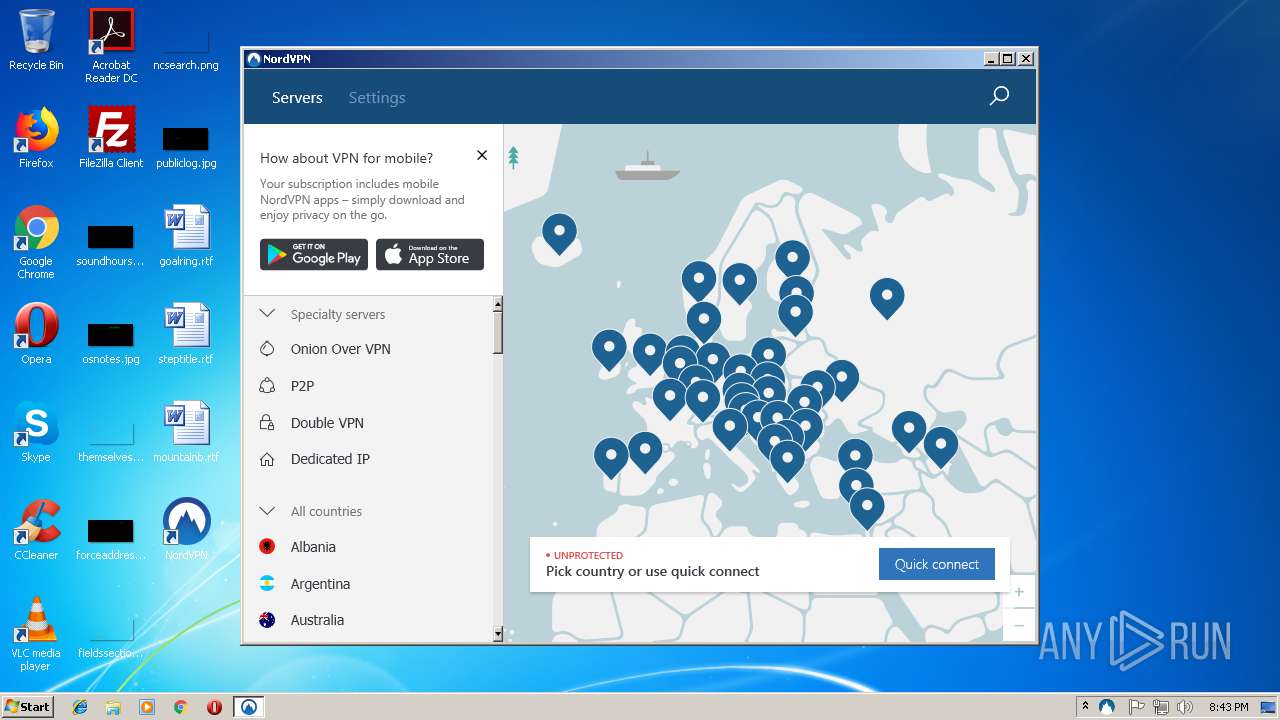The image size is (1280, 720).
Task: Collapse the All countries section chevron
Action: [267, 511]
